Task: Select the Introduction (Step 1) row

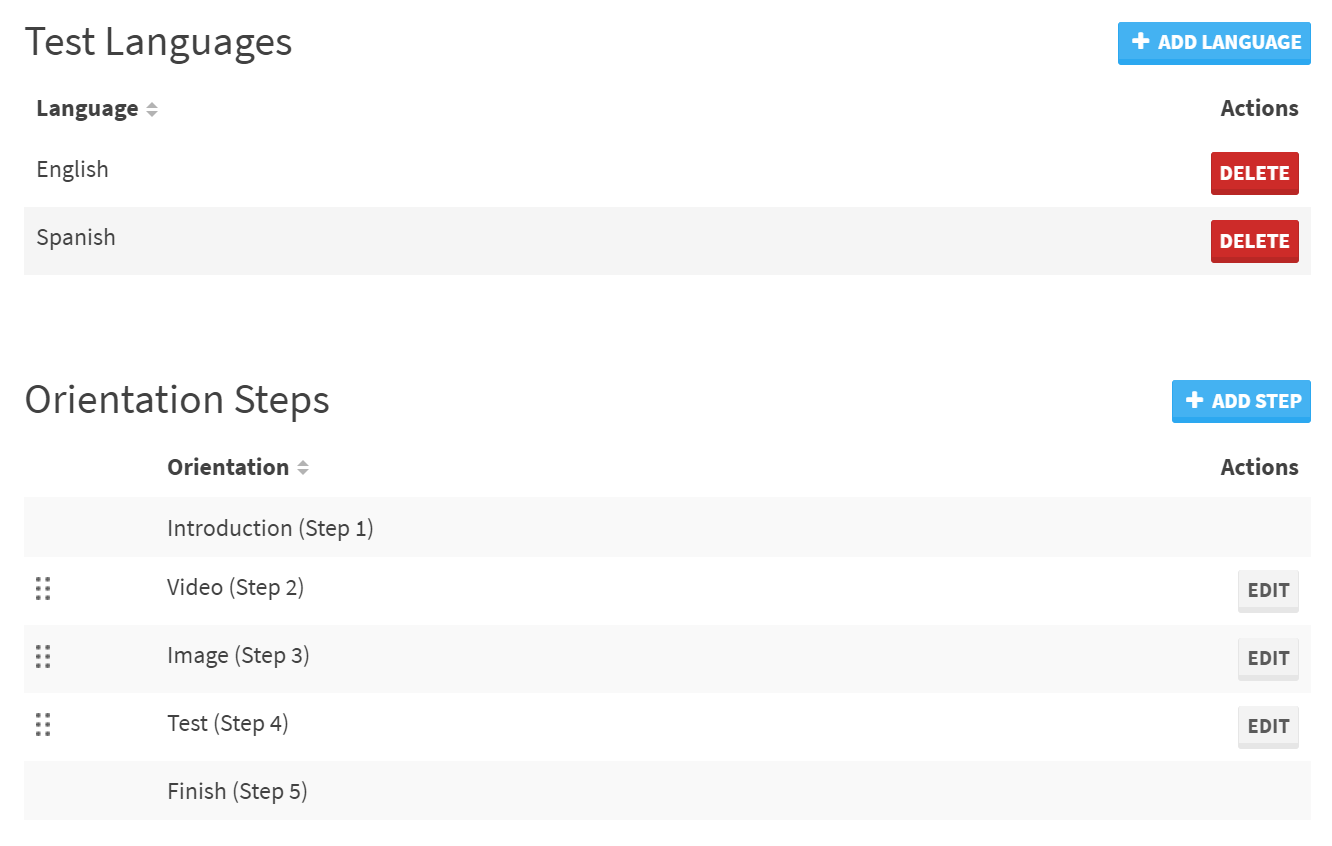Action: tap(270, 528)
